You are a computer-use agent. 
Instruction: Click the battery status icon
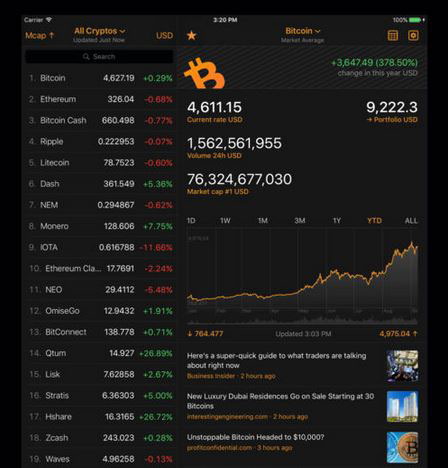pos(415,20)
